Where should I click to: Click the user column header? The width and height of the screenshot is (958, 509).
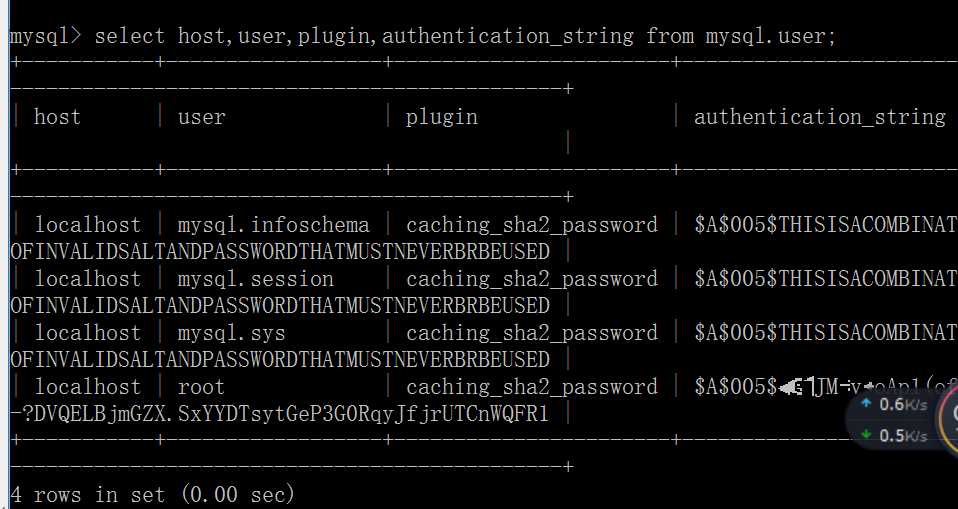pyautogui.click(x=202, y=117)
